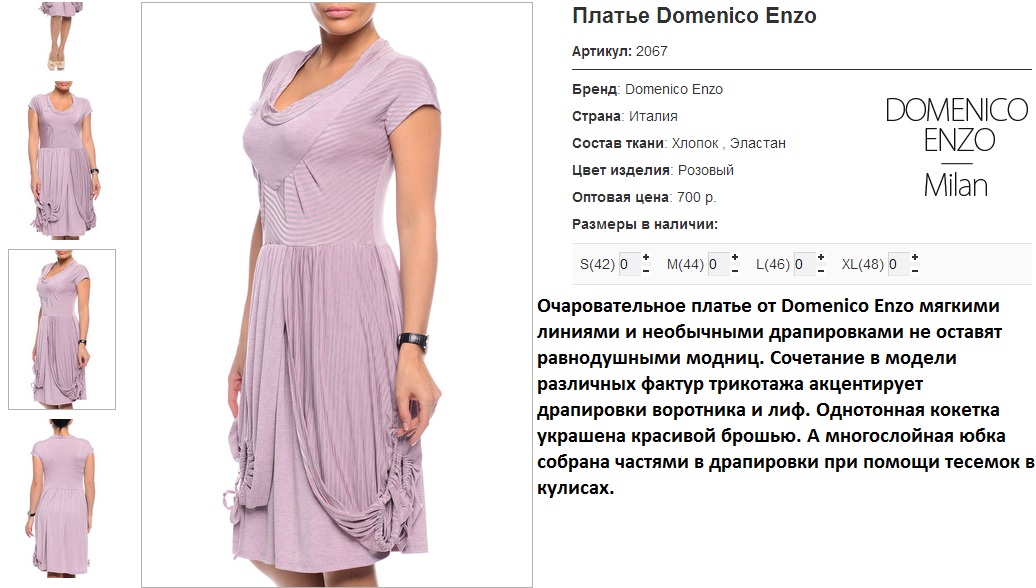Increase XL(48) quantity with plus icon
The image size is (1036, 588).
(x=914, y=257)
